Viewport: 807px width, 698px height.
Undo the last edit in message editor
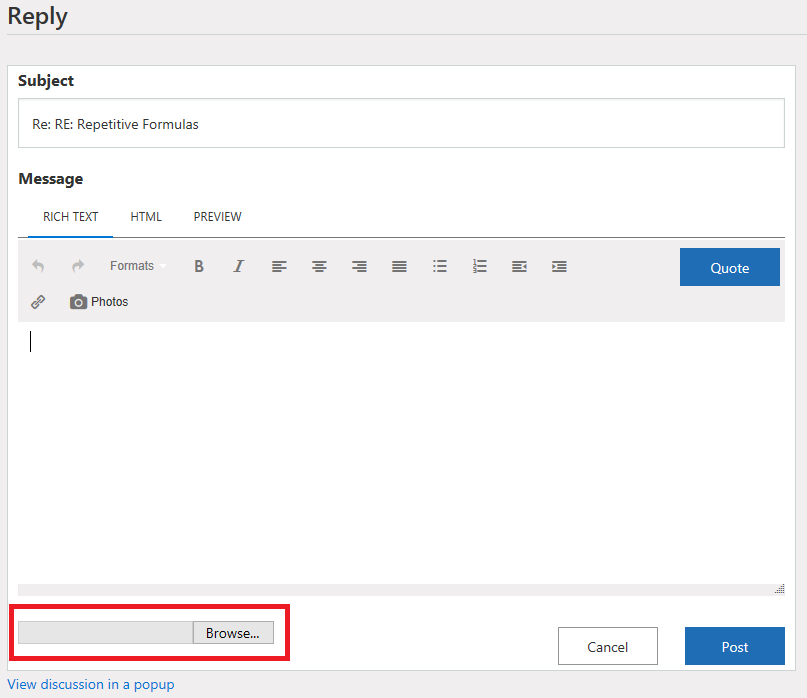(38, 266)
